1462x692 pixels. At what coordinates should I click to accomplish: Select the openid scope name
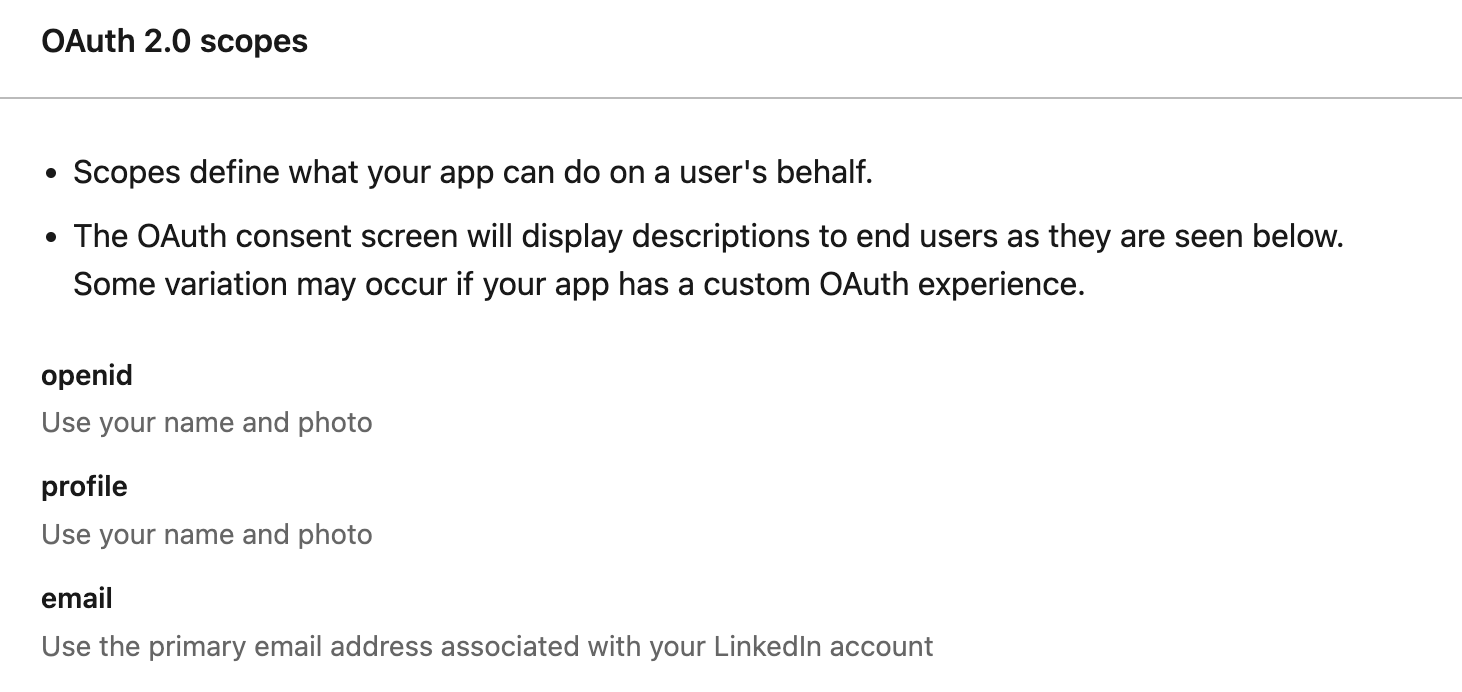(87, 376)
